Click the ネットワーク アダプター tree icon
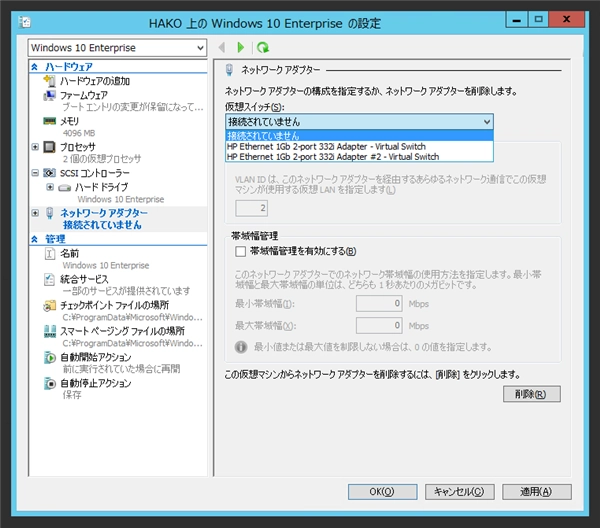600x528 pixels. click(49, 213)
